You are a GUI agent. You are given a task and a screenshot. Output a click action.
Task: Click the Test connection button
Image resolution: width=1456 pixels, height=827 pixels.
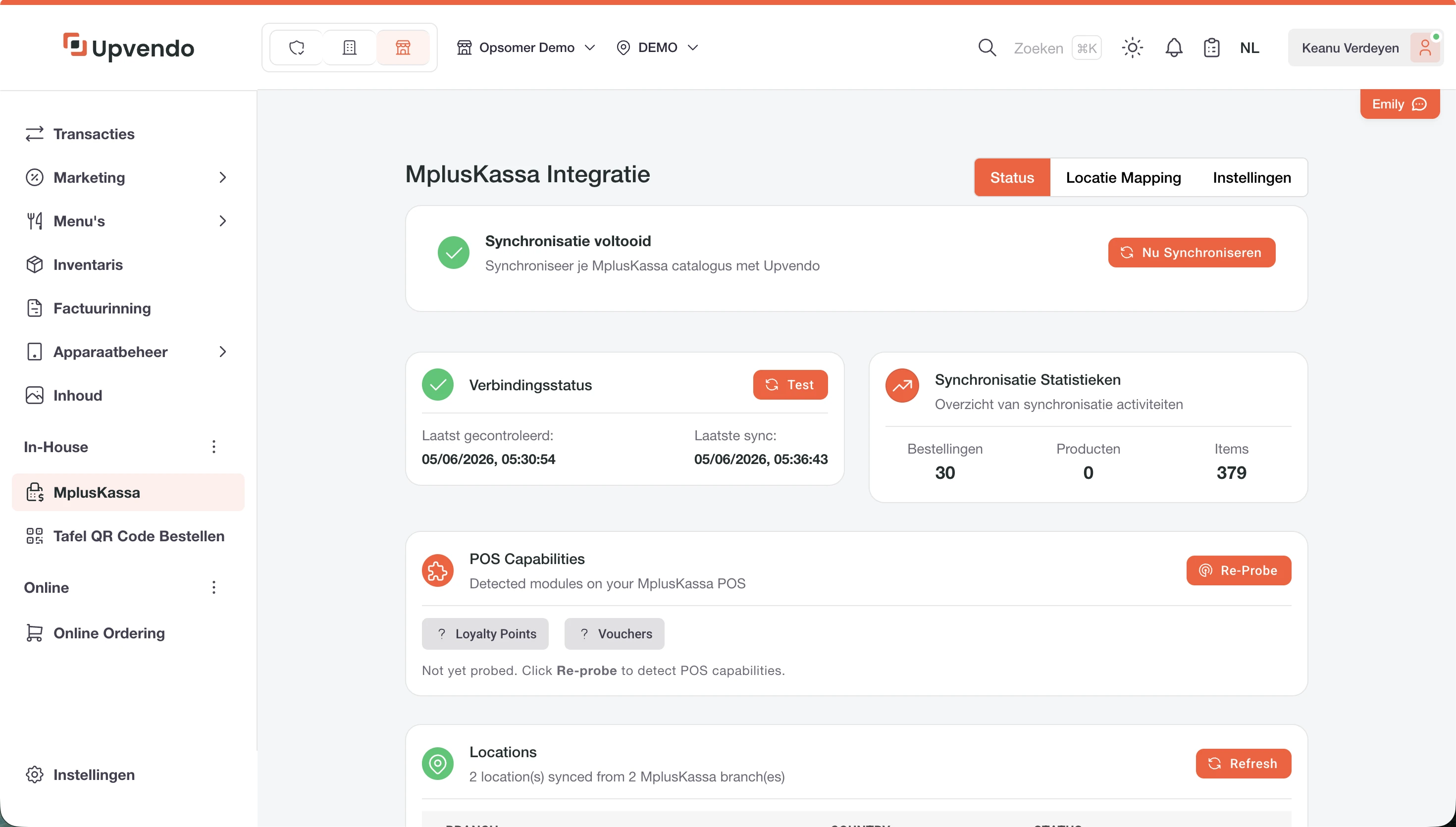790,385
